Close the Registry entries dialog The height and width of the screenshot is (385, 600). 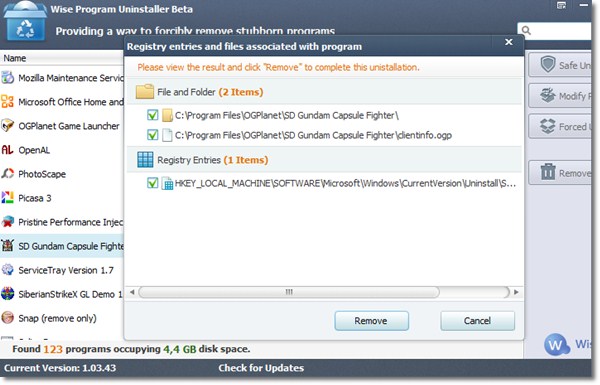(x=509, y=42)
